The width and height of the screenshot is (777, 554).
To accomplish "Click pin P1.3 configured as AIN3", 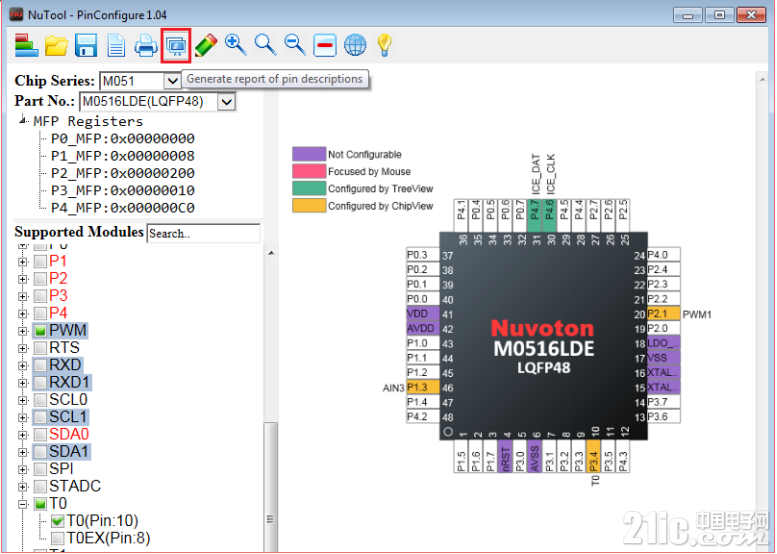I will [x=423, y=388].
